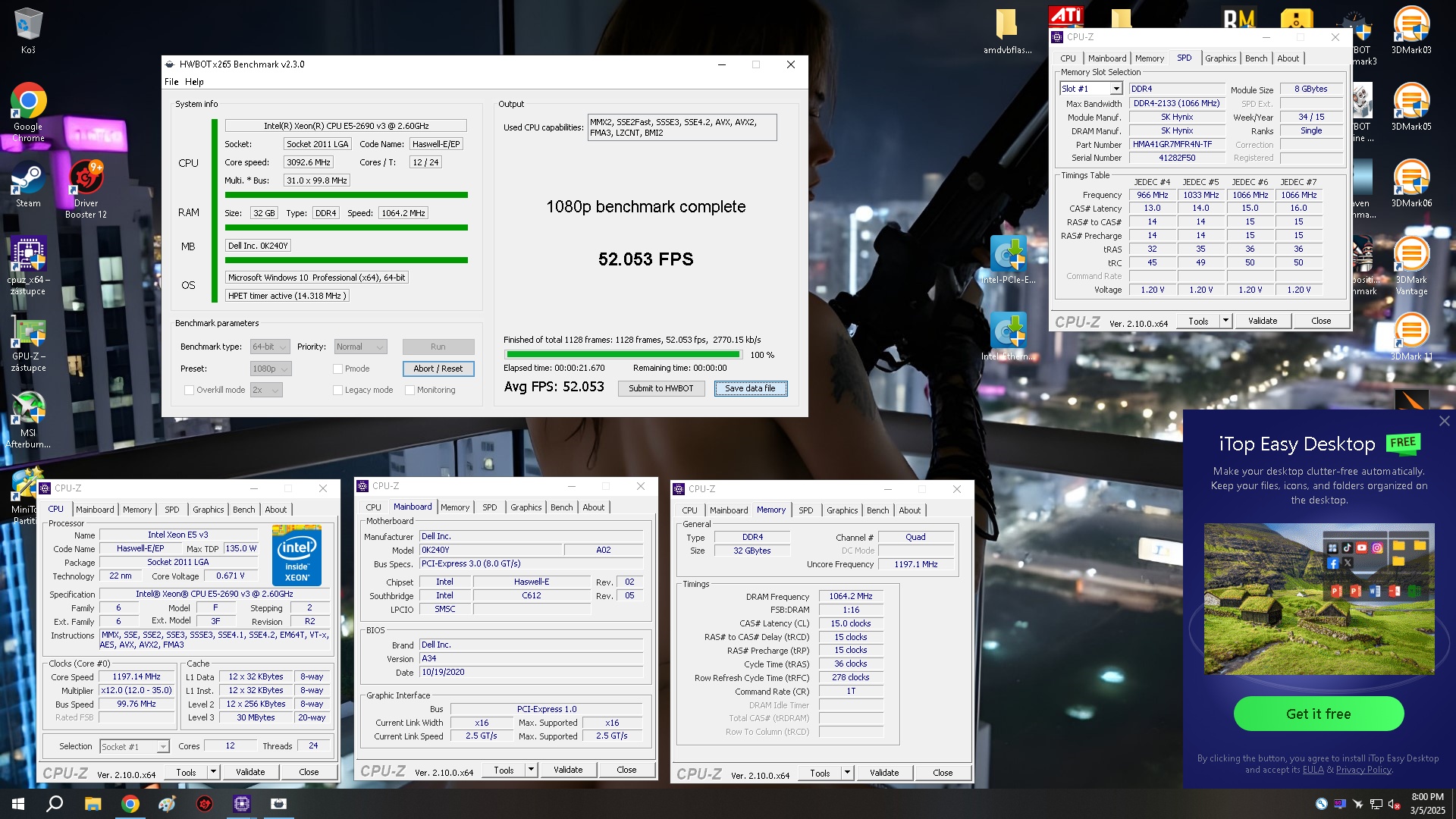Switch to Chrome on the taskbar
1456x819 pixels.
tap(130, 804)
